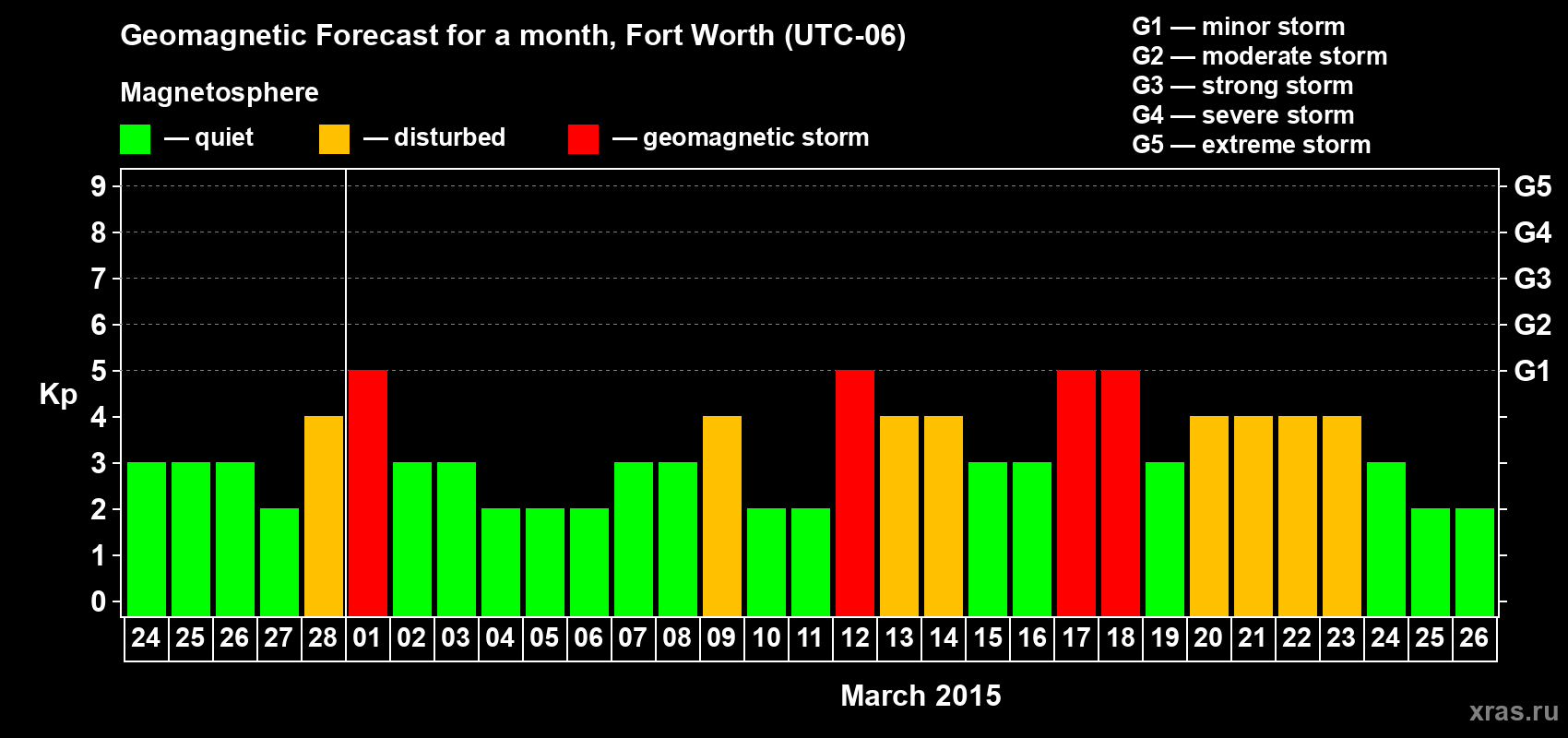Click the red geomagnetic storm legend swatch
Viewport: 1568px width, 738px height.
pos(583,139)
